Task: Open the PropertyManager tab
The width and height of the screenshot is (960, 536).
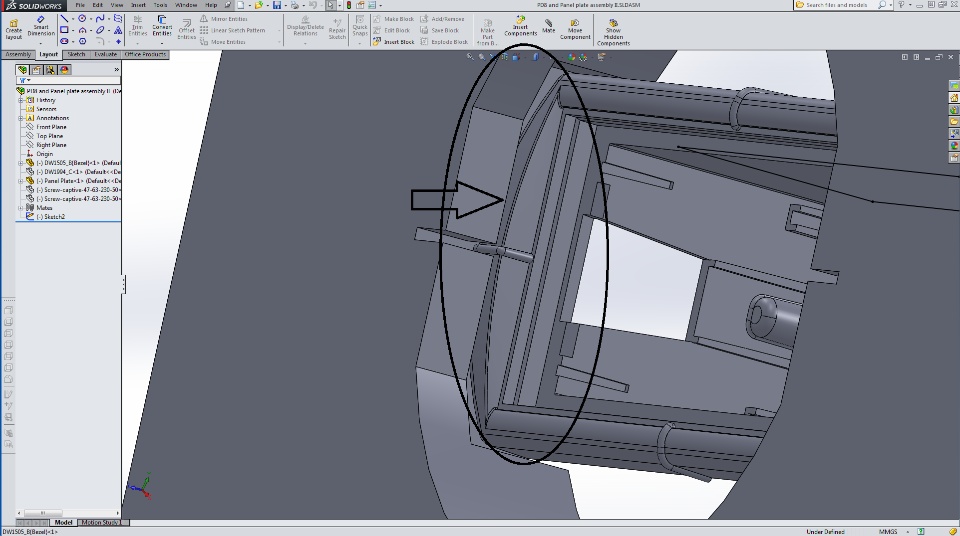Action: (36, 70)
